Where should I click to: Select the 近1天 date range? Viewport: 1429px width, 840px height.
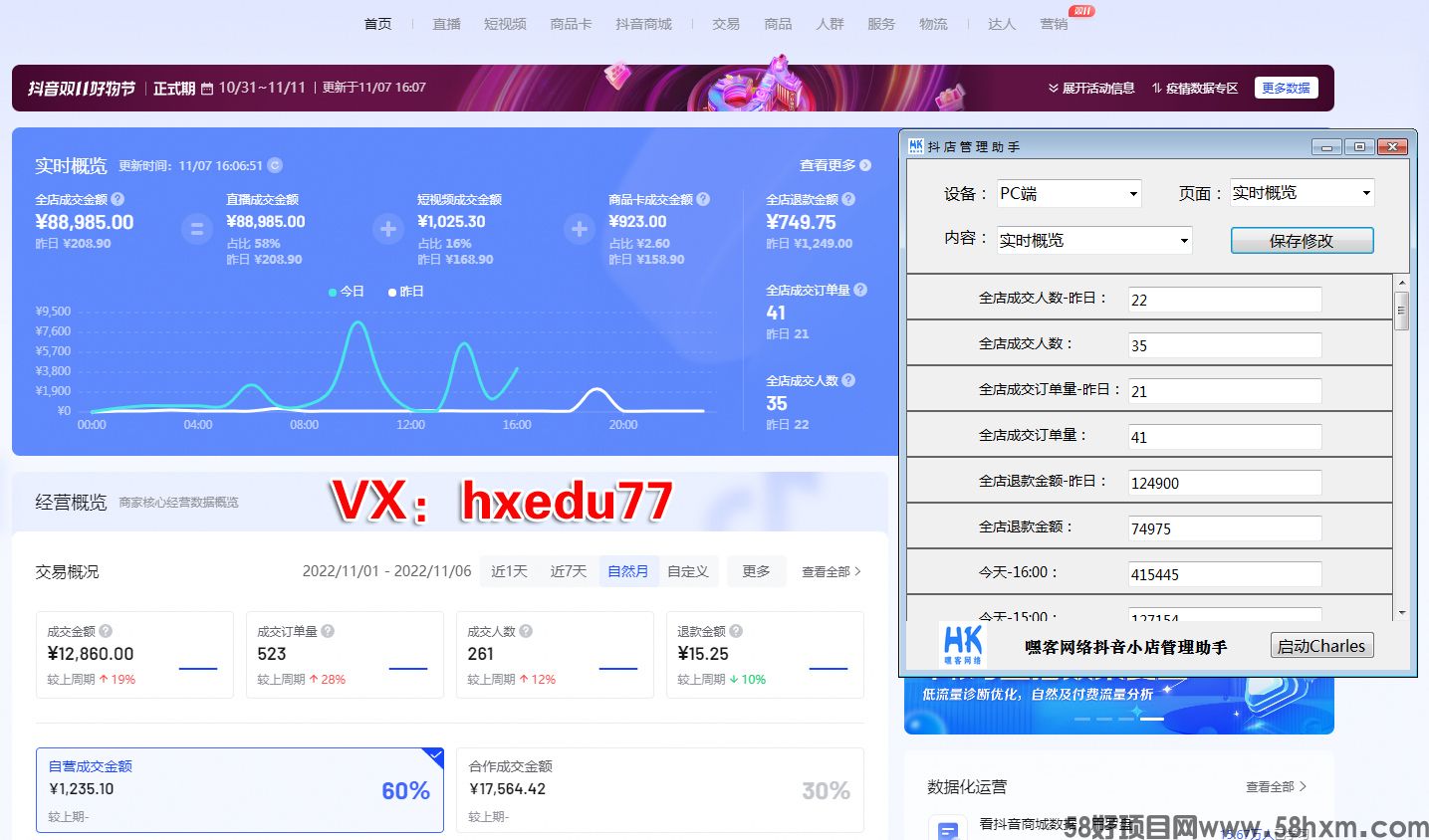509,571
